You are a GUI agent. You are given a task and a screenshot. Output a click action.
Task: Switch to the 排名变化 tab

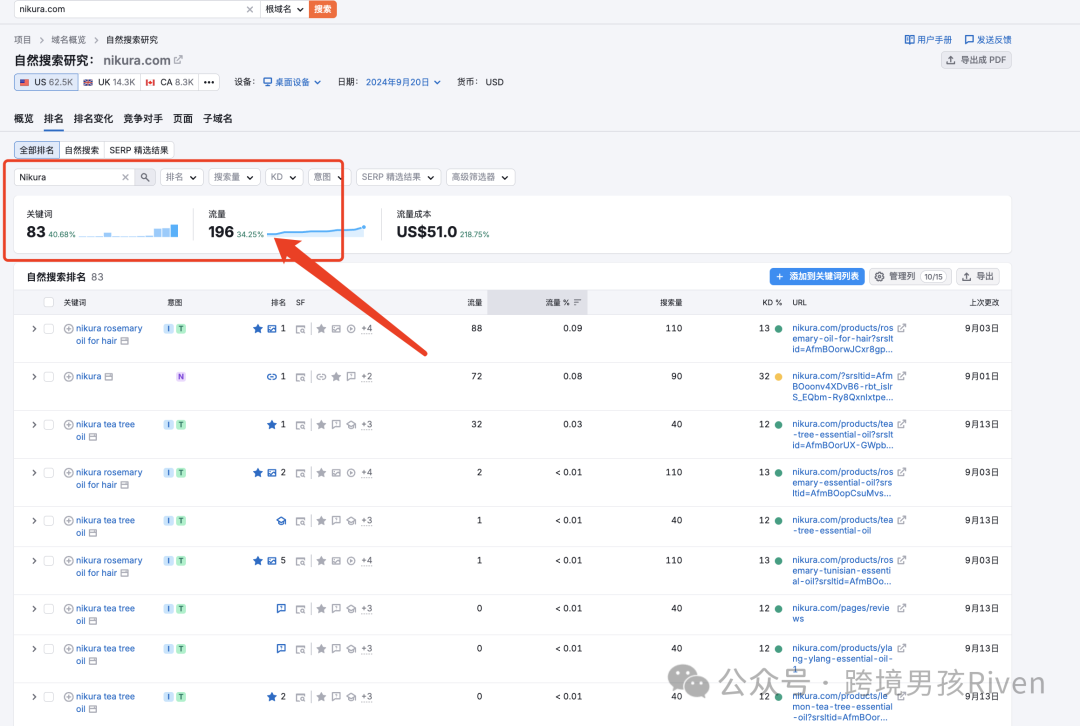coord(93,118)
